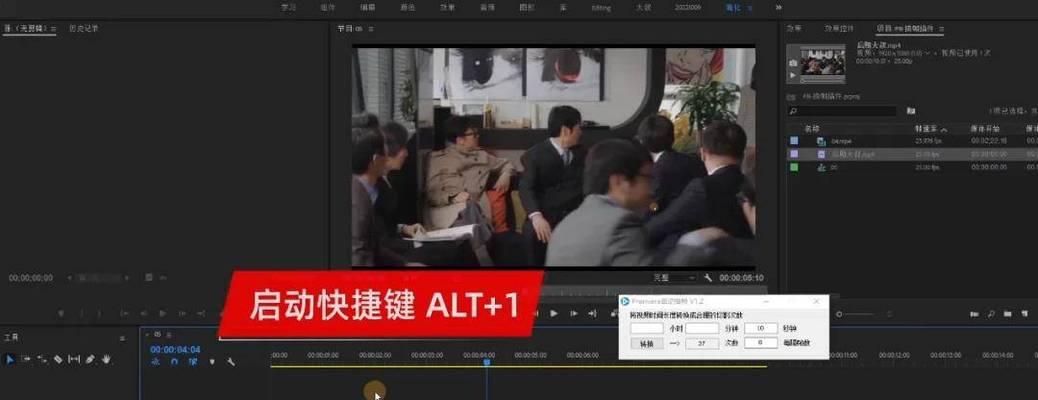This screenshot has width=1038, height=400.
Task: Switch to the 组件 workspace
Action: click(x=328, y=7)
